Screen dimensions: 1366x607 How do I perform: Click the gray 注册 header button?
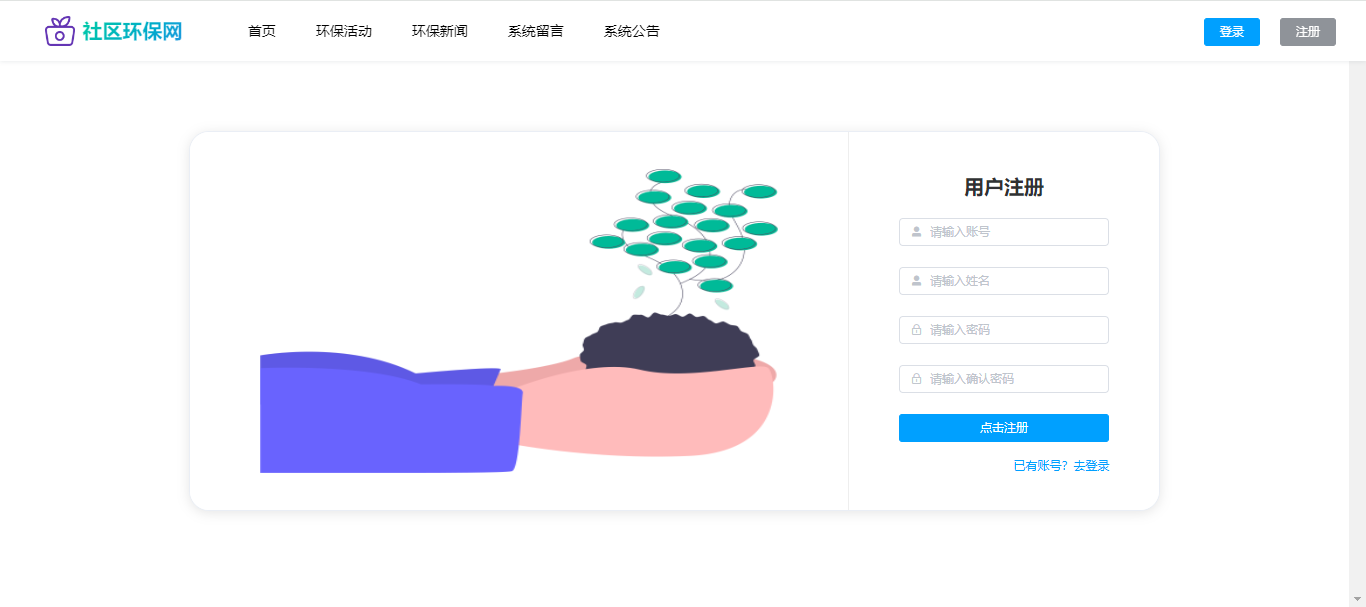pos(1308,32)
